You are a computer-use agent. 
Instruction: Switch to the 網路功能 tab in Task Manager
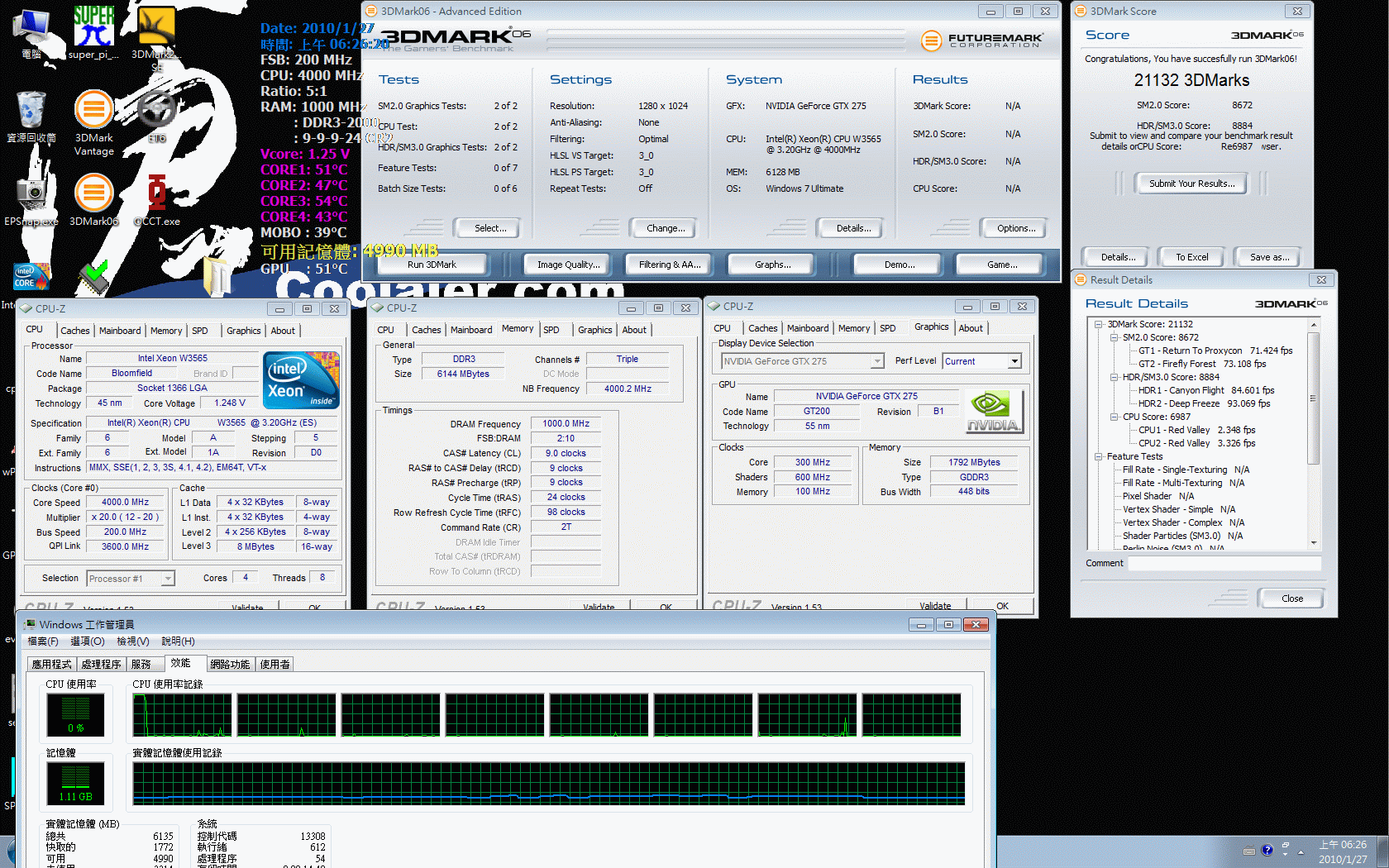[x=230, y=664]
